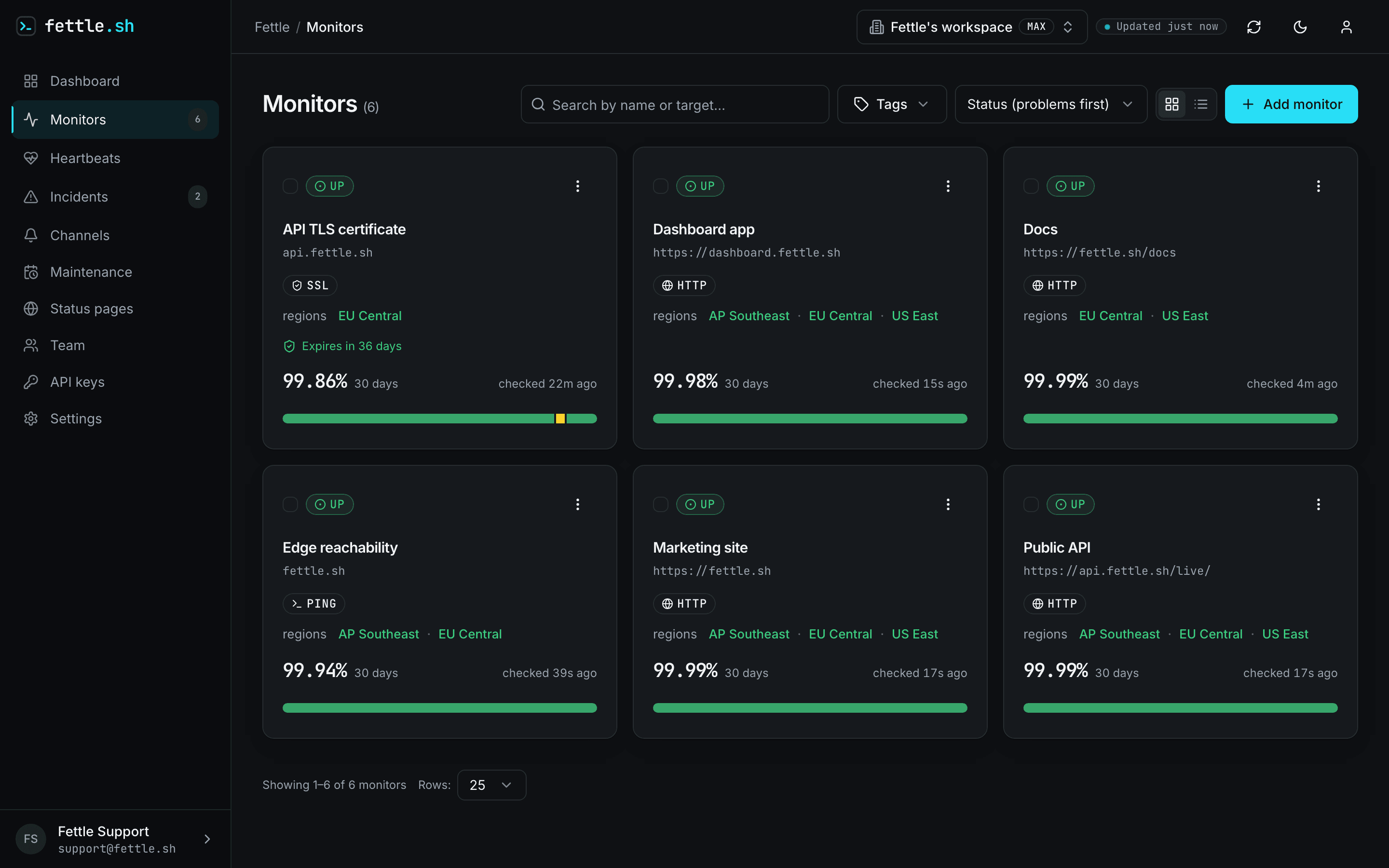Open three-dot menu on Docs card

[x=1318, y=186]
